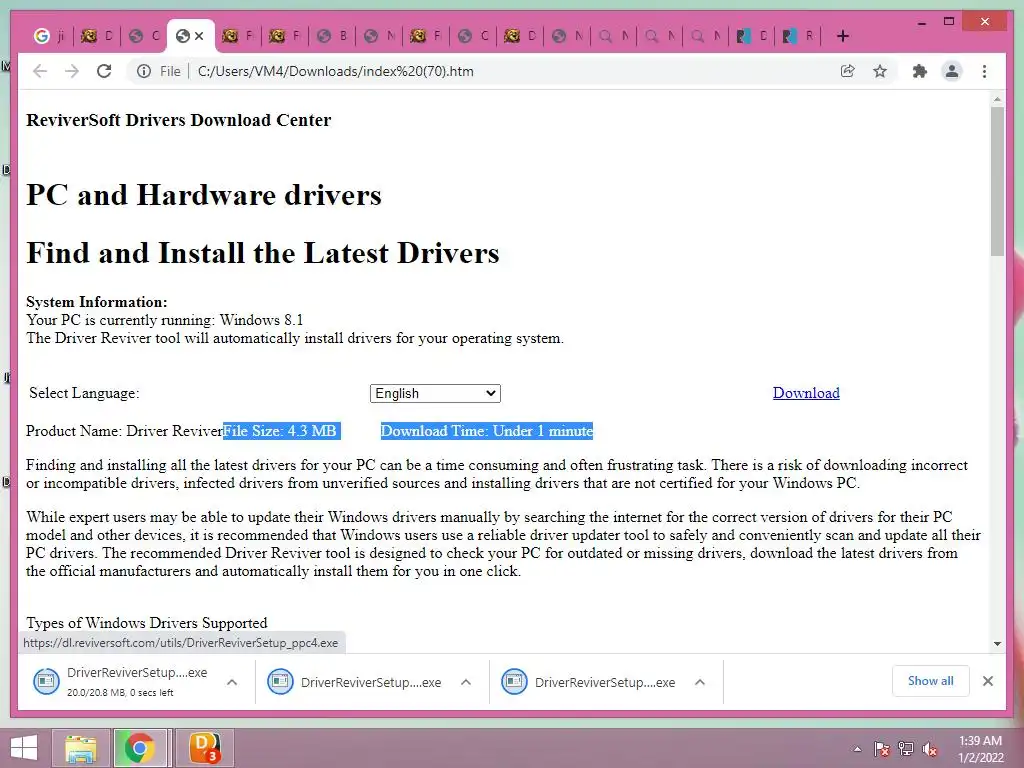Click 'Your PC is currently running: Windows 8.1'
The height and width of the screenshot is (768, 1024).
(x=165, y=320)
